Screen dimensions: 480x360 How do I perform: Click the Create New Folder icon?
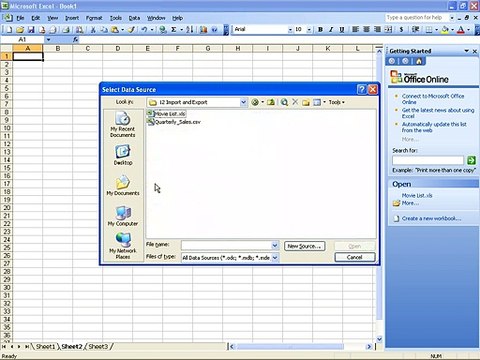tap(306, 102)
